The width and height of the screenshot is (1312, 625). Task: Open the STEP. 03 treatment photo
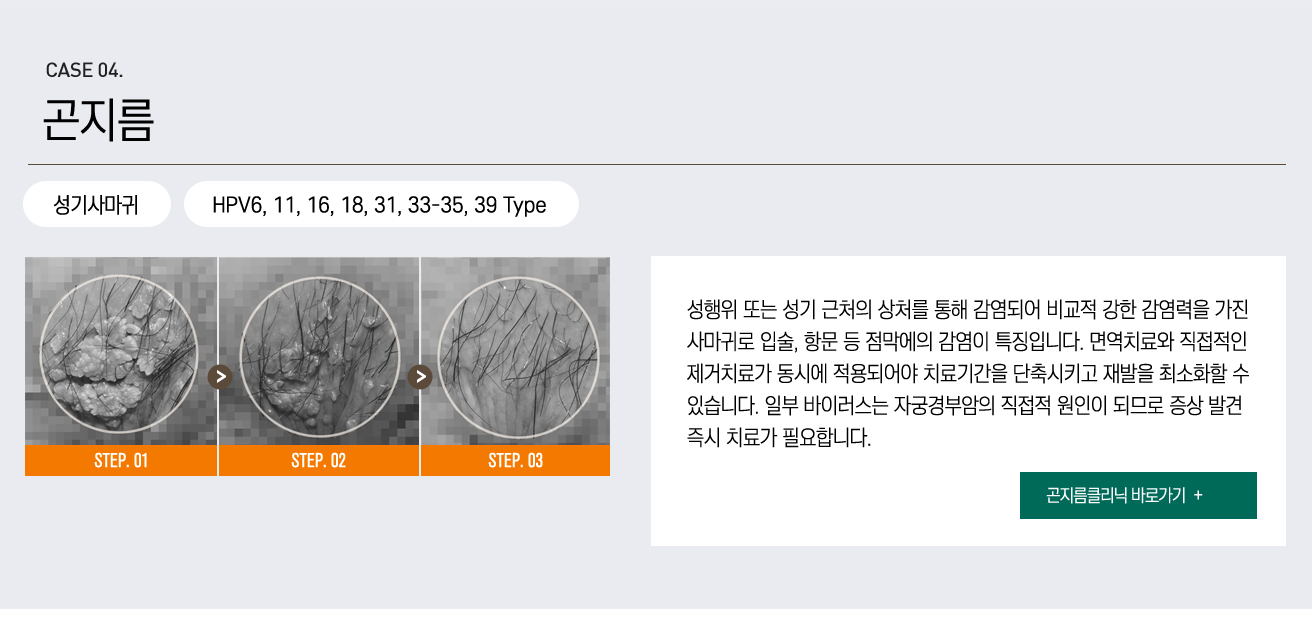pyautogui.click(x=515, y=350)
